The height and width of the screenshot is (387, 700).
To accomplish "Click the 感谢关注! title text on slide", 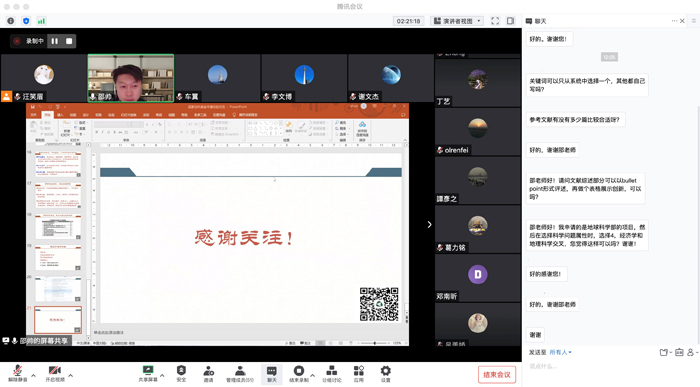I will tap(244, 237).
